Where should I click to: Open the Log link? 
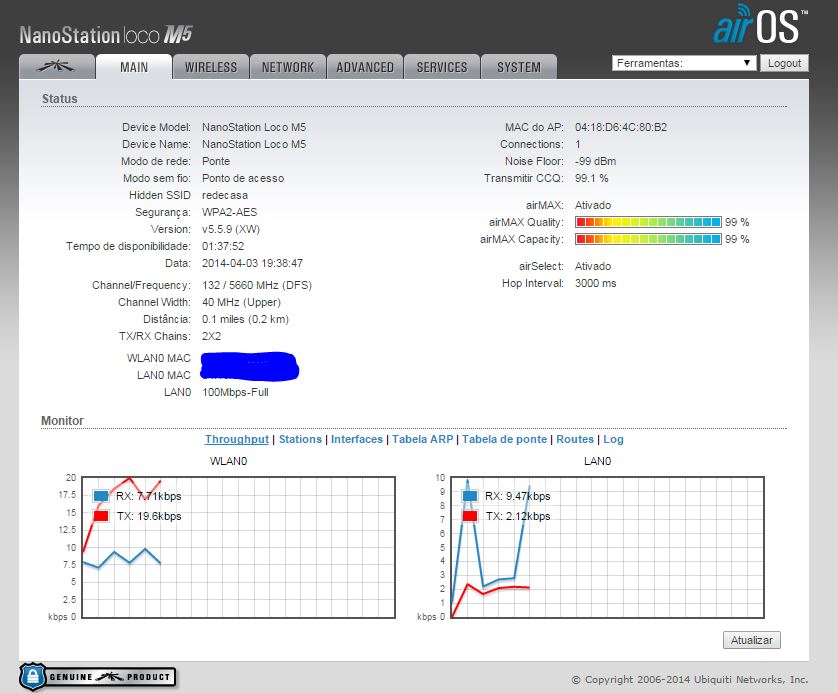[614, 439]
